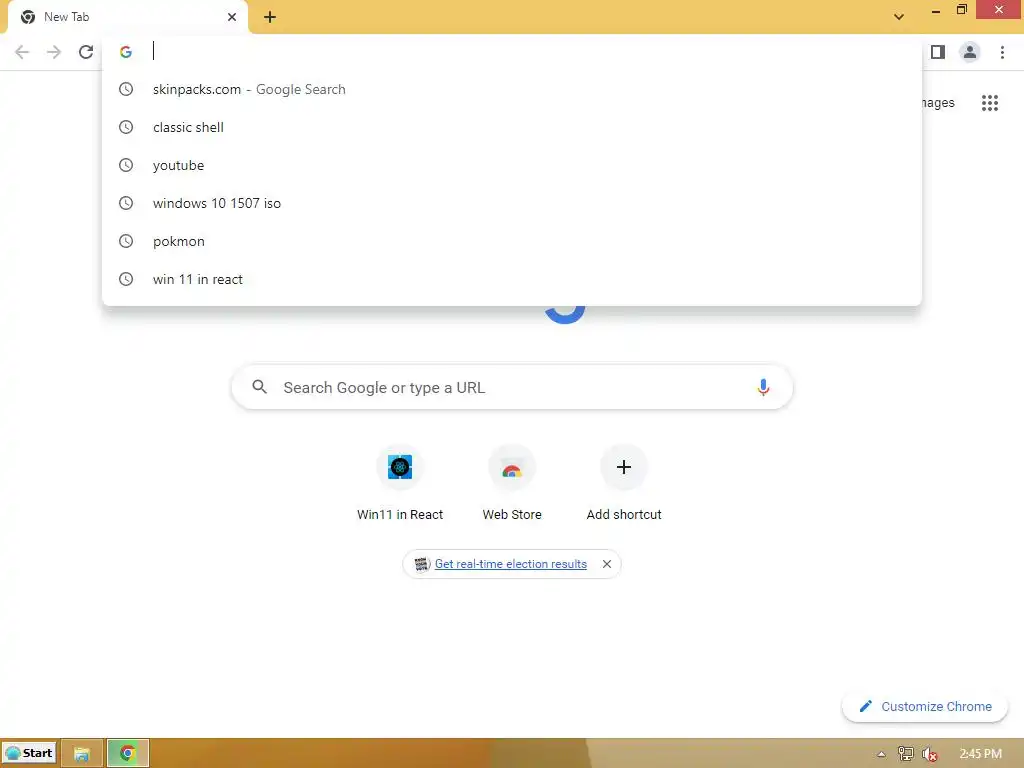The height and width of the screenshot is (768, 1024).
Task: Click the clock icon beside youtube
Action: [126, 165]
